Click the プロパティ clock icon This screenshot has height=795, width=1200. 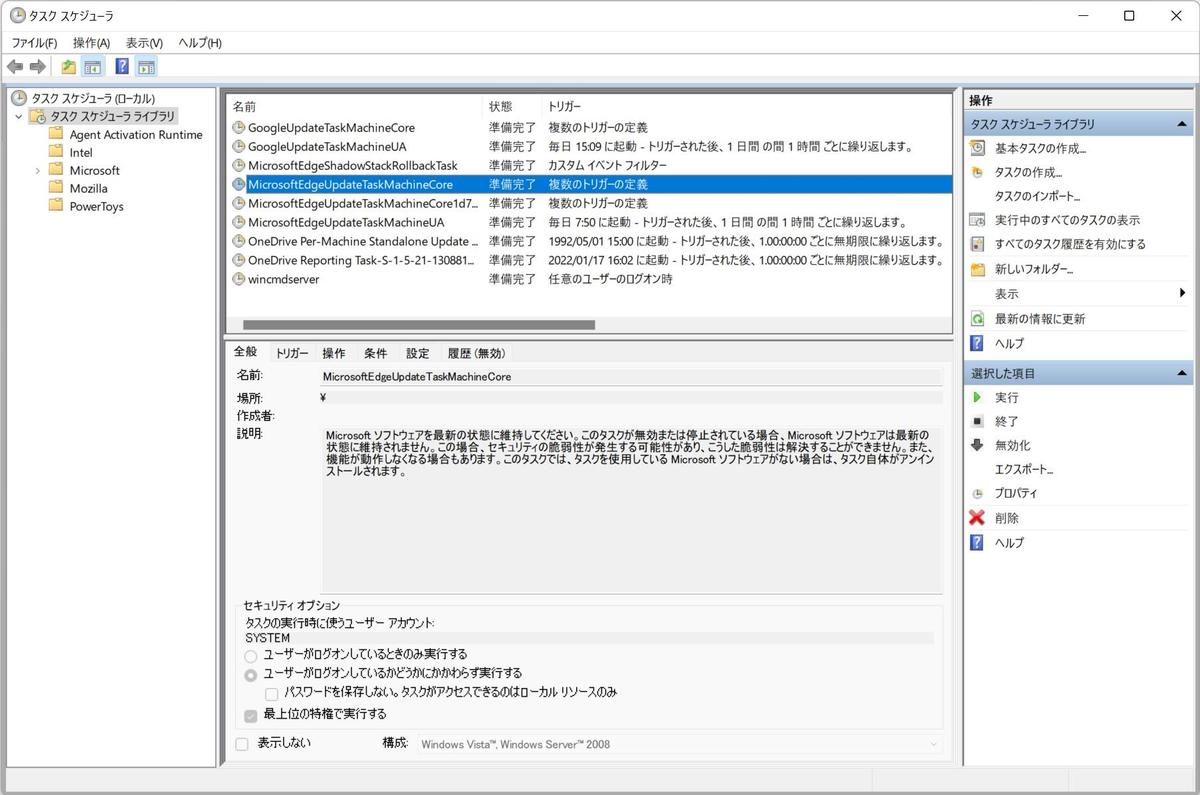tap(978, 494)
